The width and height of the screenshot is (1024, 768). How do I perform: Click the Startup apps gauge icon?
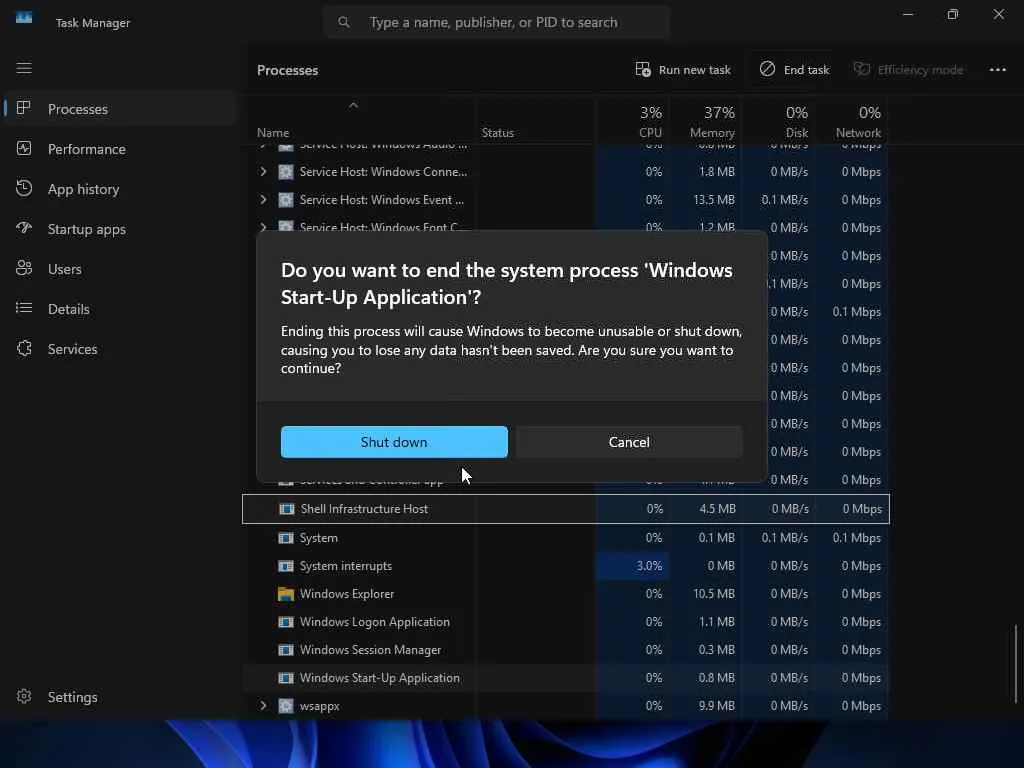(24, 228)
